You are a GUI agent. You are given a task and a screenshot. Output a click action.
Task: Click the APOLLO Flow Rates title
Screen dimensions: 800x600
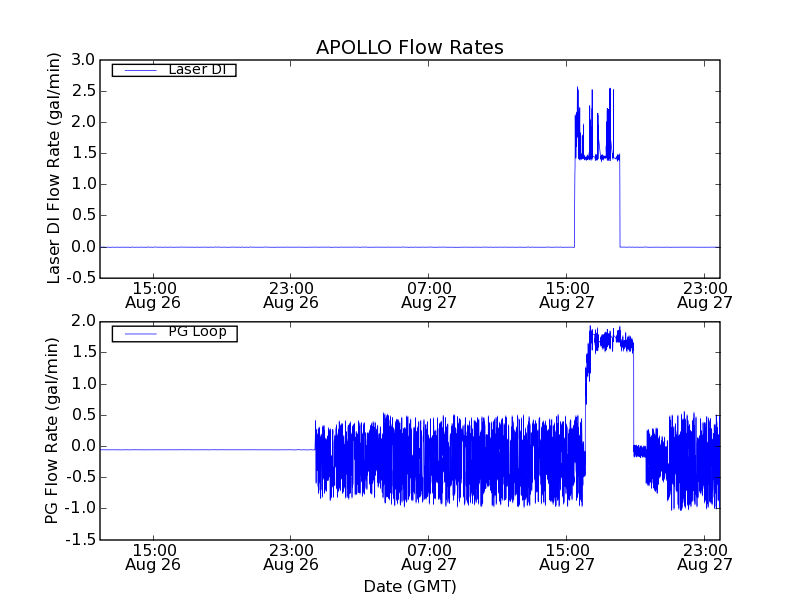pyautogui.click(x=410, y=47)
